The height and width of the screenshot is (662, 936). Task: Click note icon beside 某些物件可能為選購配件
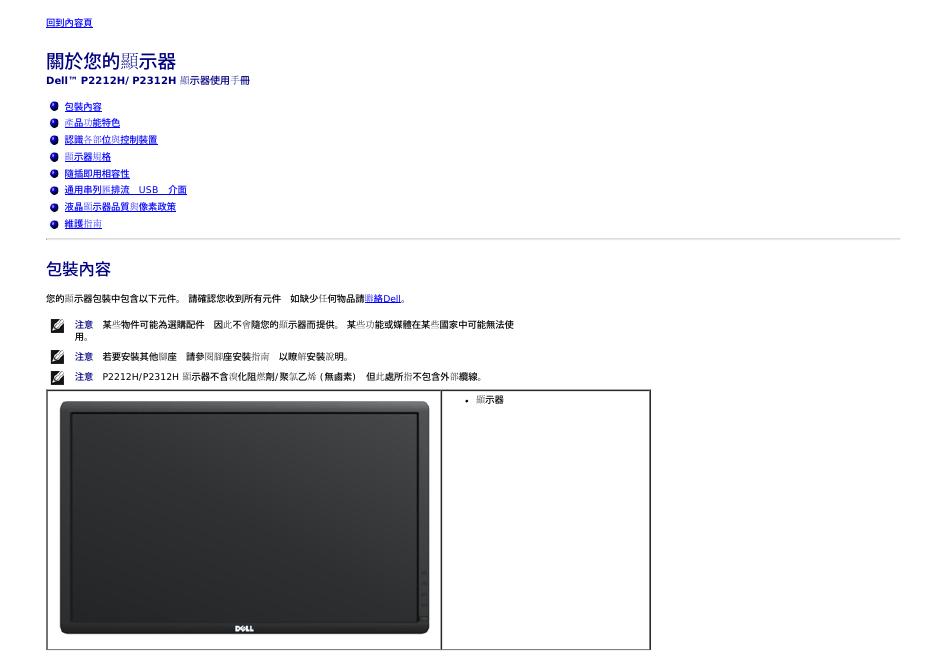click(57, 326)
